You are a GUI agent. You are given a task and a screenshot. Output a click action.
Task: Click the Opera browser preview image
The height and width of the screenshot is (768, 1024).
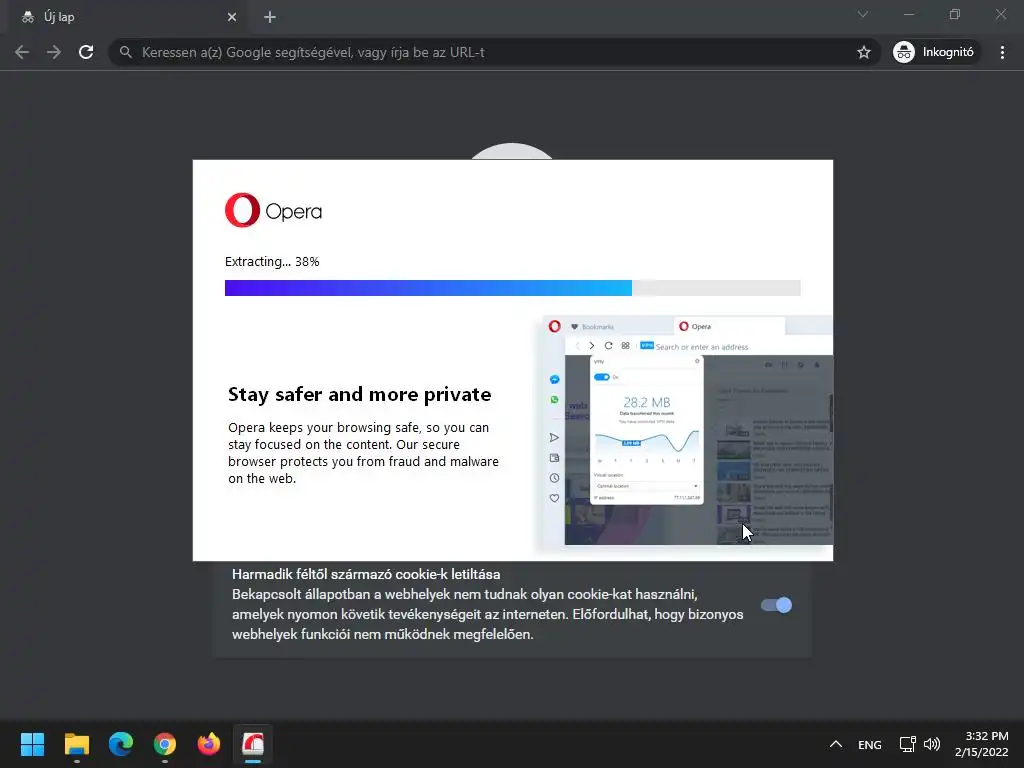point(687,430)
